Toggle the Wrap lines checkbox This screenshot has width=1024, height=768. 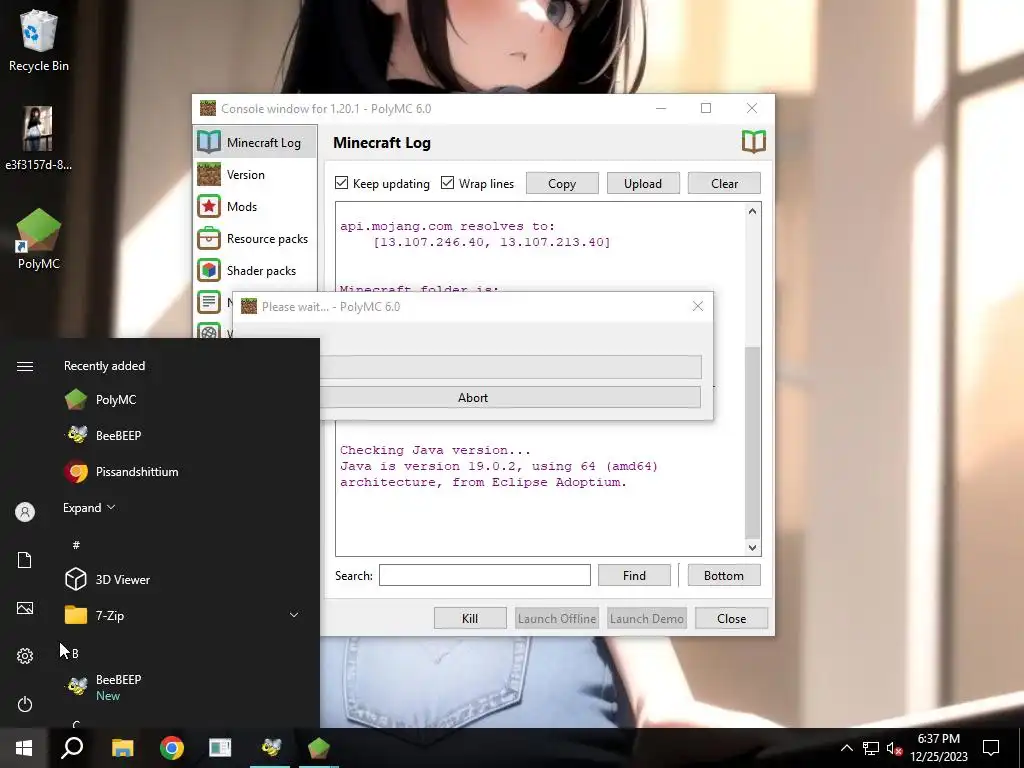[x=447, y=183]
